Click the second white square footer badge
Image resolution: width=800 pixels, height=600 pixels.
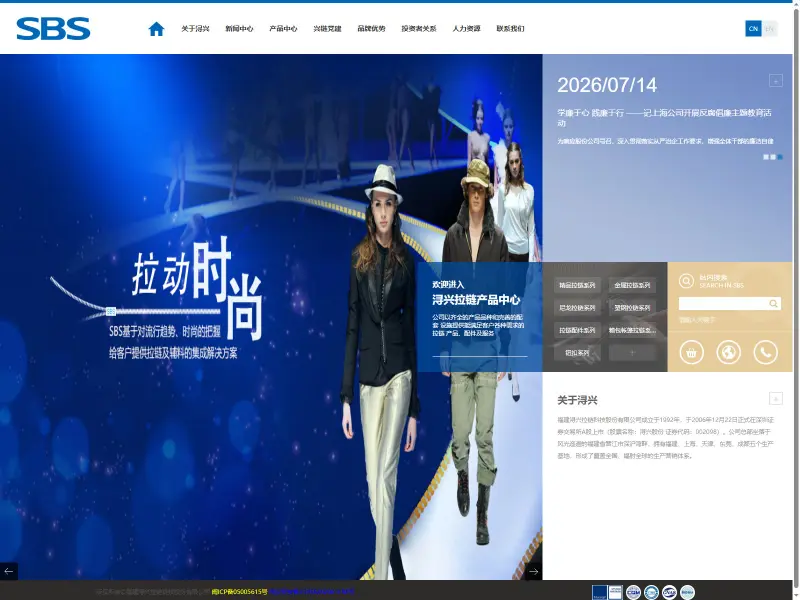coord(615,592)
